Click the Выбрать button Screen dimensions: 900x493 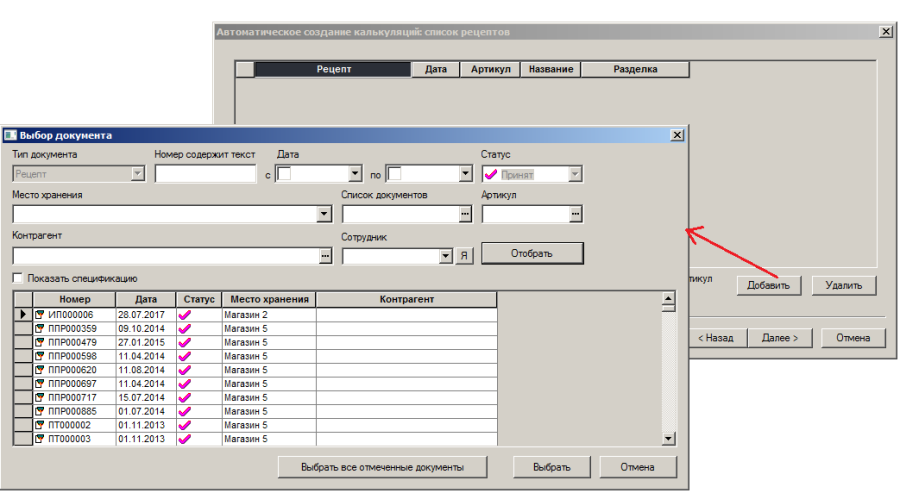[552, 467]
